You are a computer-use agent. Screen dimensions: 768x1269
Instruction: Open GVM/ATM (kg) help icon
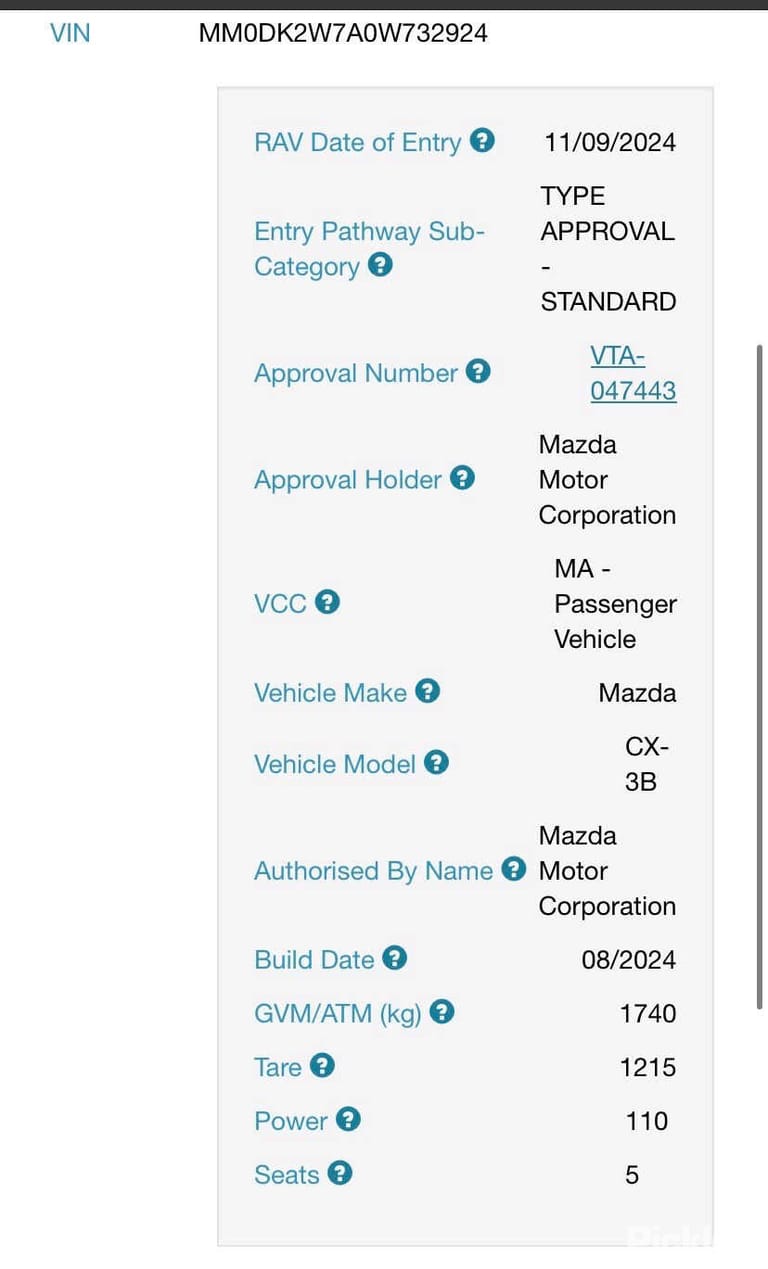click(x=442, y=1012)
